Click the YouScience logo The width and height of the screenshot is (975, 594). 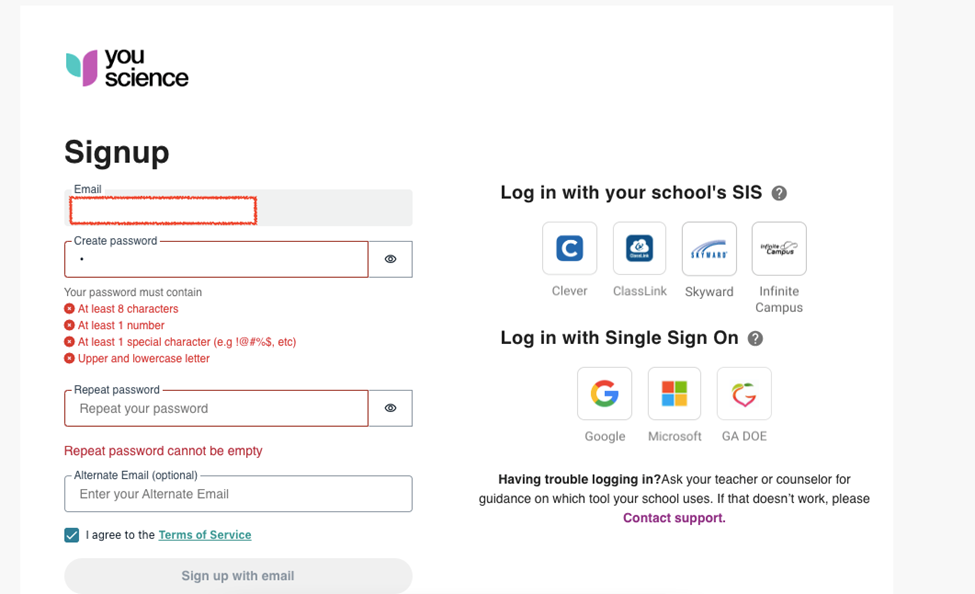click(x=127, y=68)
